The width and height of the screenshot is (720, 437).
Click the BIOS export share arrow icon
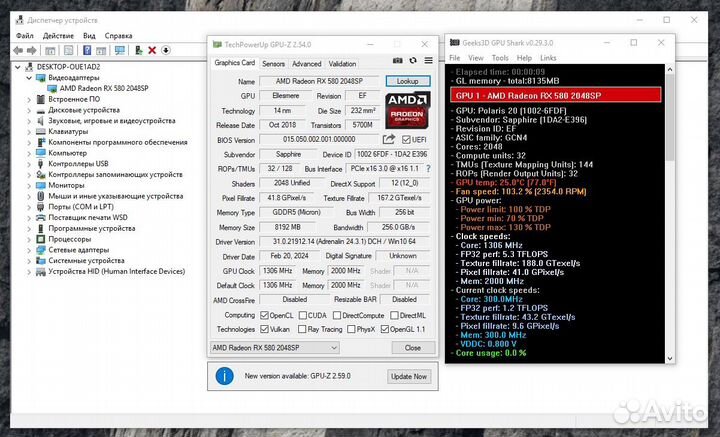pos(388,139)
